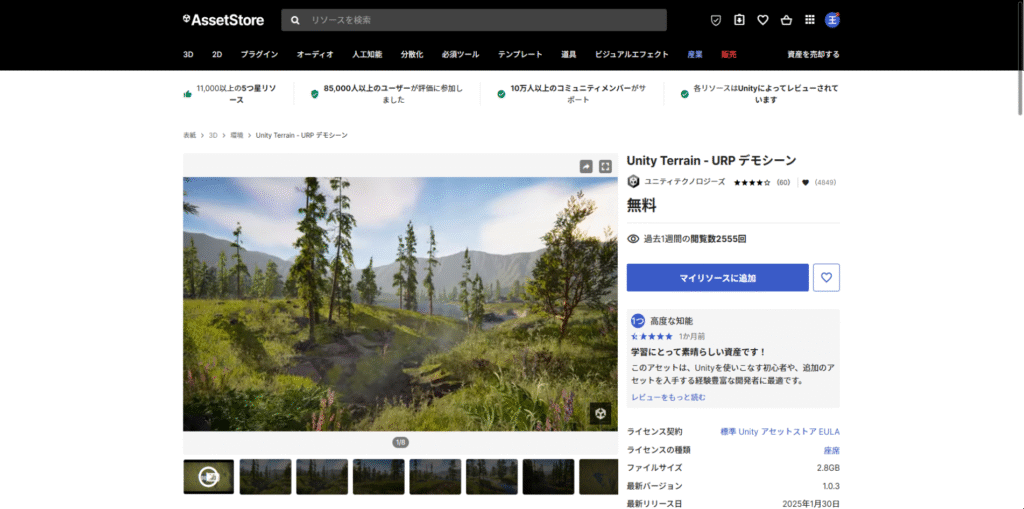This screenshot has width=1024, height=509.
Task: Open the 3D category menu
Action: 188,55
